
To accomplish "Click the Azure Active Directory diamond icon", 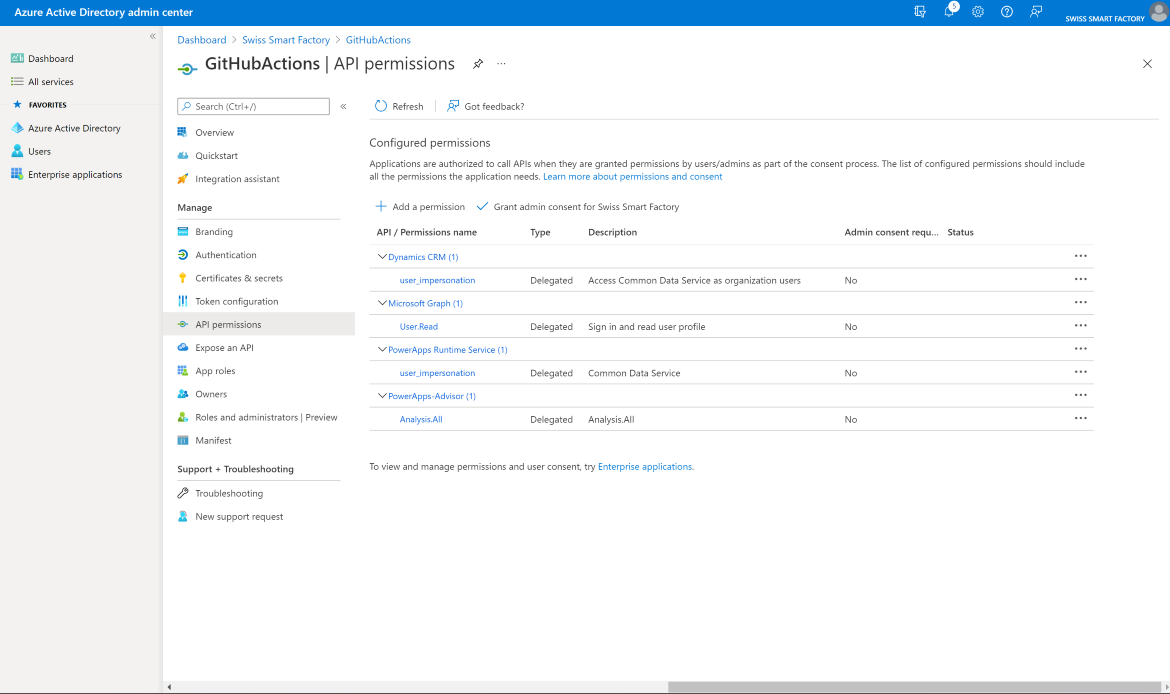I will pos(17,128).
